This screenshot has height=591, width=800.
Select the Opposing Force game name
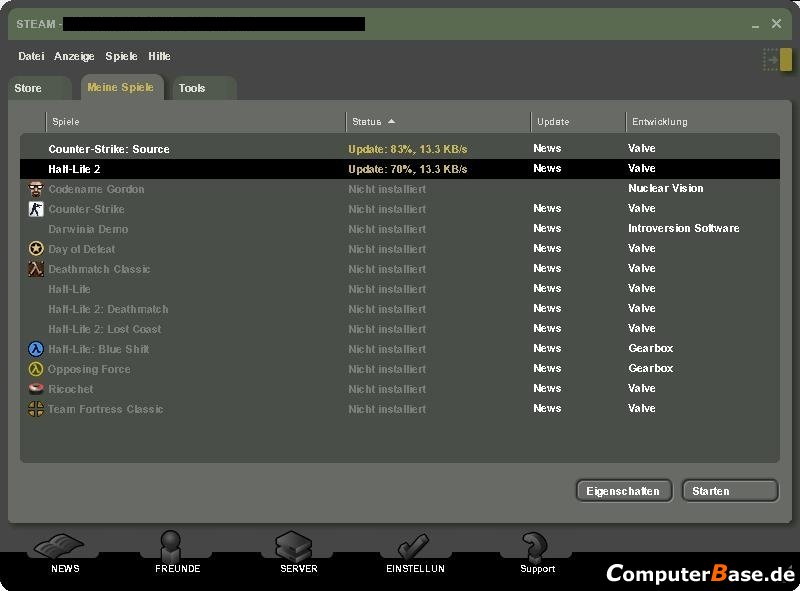(x=89, y=369)
